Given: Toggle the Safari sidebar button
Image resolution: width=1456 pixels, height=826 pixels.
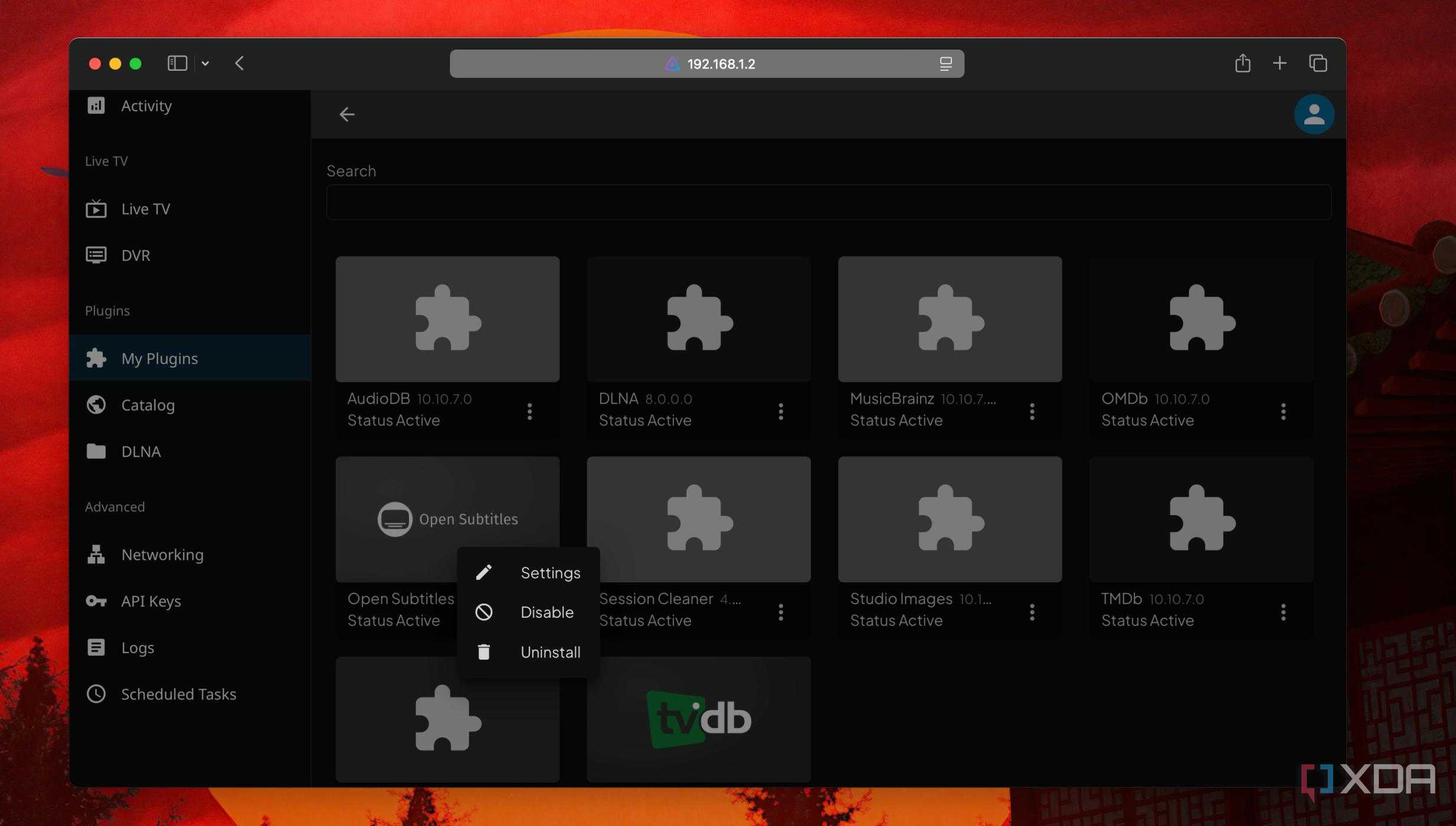Looking at the screenshot, I should point(177,63).
